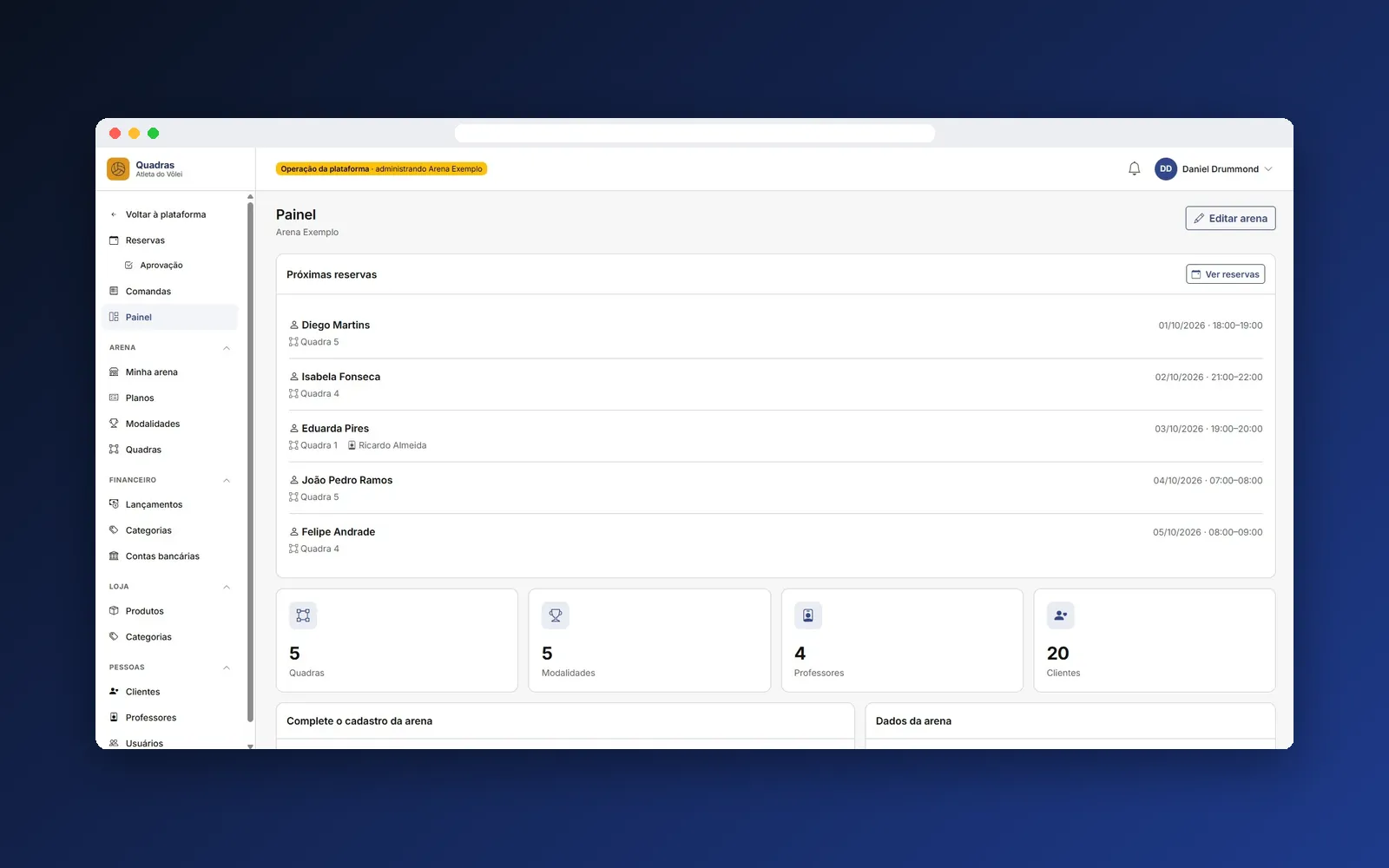Open Isabela Fonseca reservation row
This screenshot has height=868, width=1389.
775,385
